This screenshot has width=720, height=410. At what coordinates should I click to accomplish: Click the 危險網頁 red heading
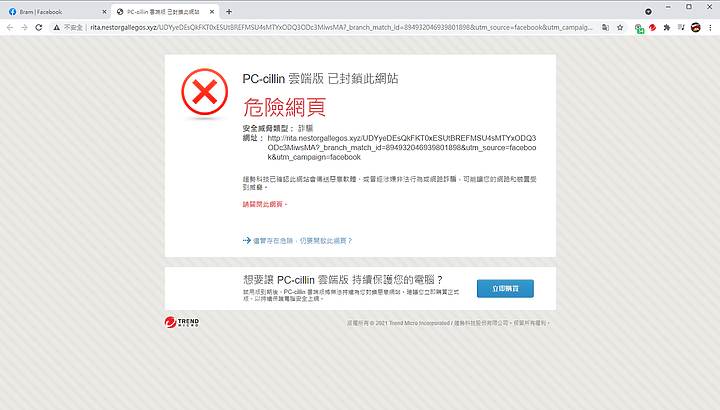[284, 107]
